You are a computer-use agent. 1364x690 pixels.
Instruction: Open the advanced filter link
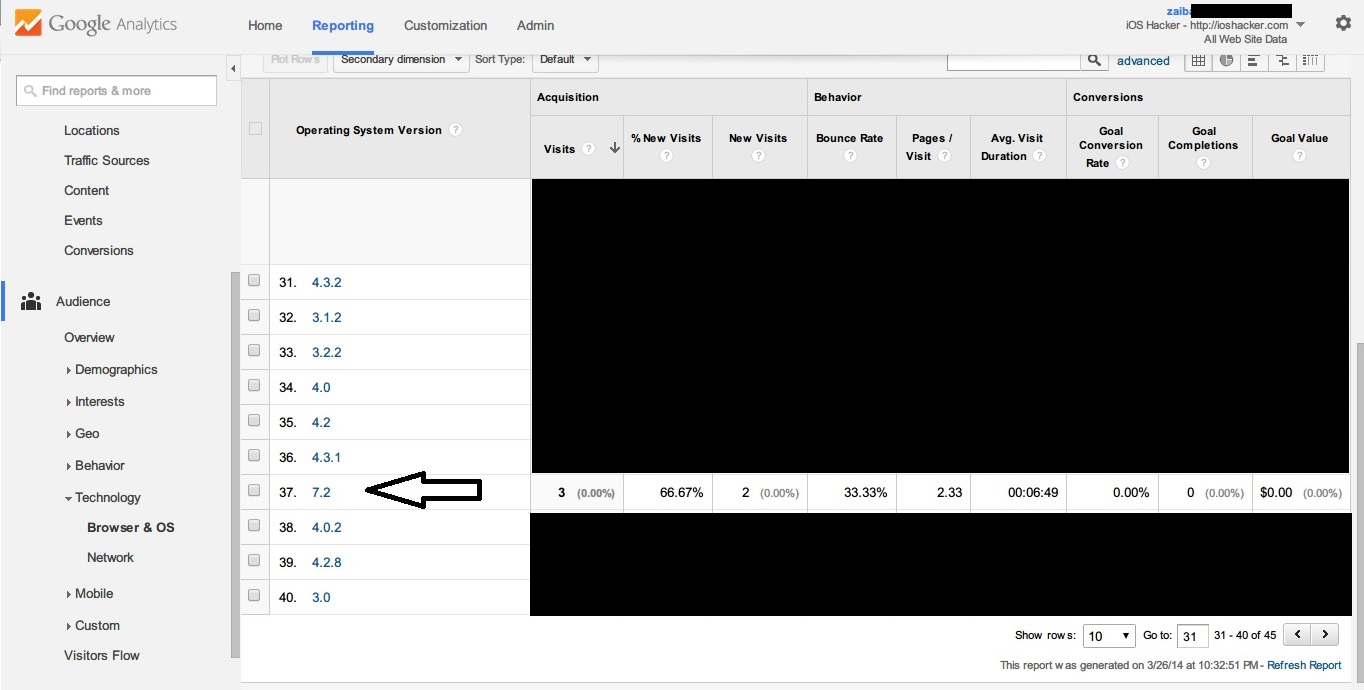[1143, 61]
